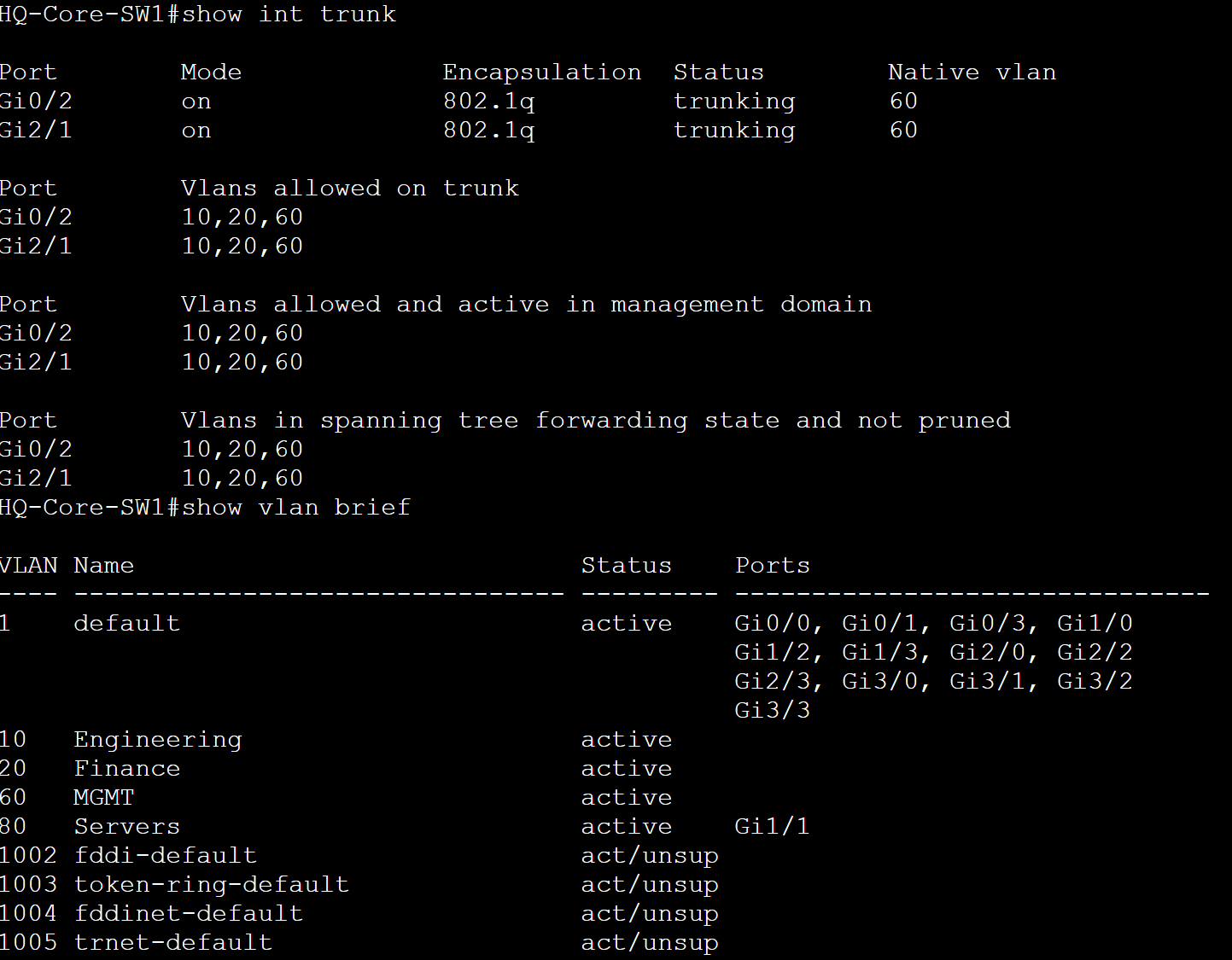Select 'Vlans allowed on trunk' heading
The height and width of the screenshot is (960, 1232).
pos(350,189)
